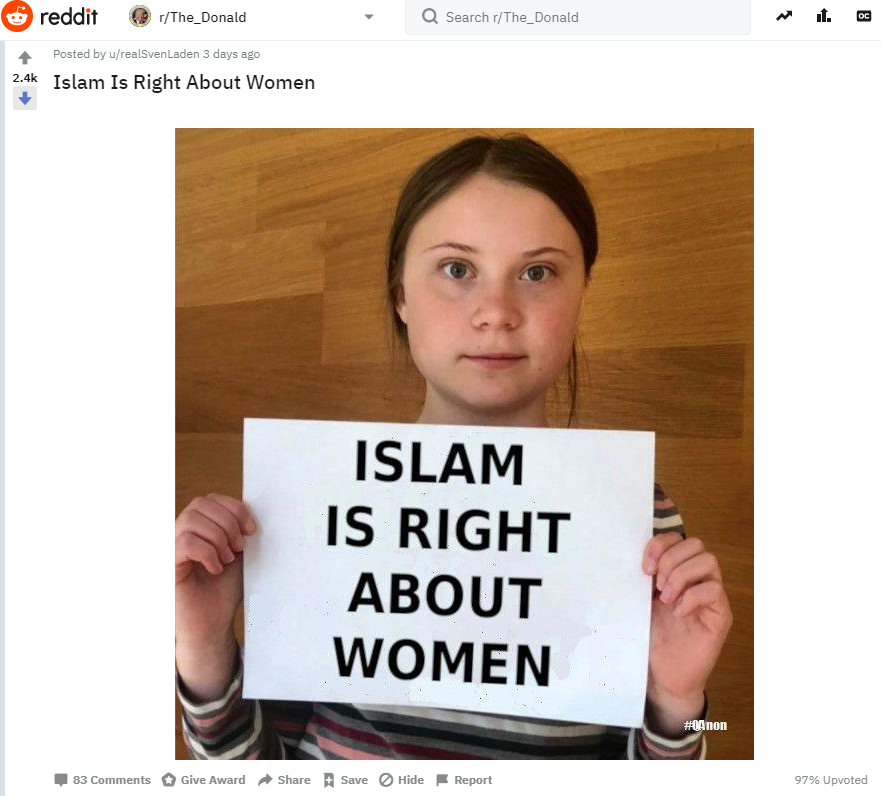
Task: Hide this post
Action: [x=402, y=780]
